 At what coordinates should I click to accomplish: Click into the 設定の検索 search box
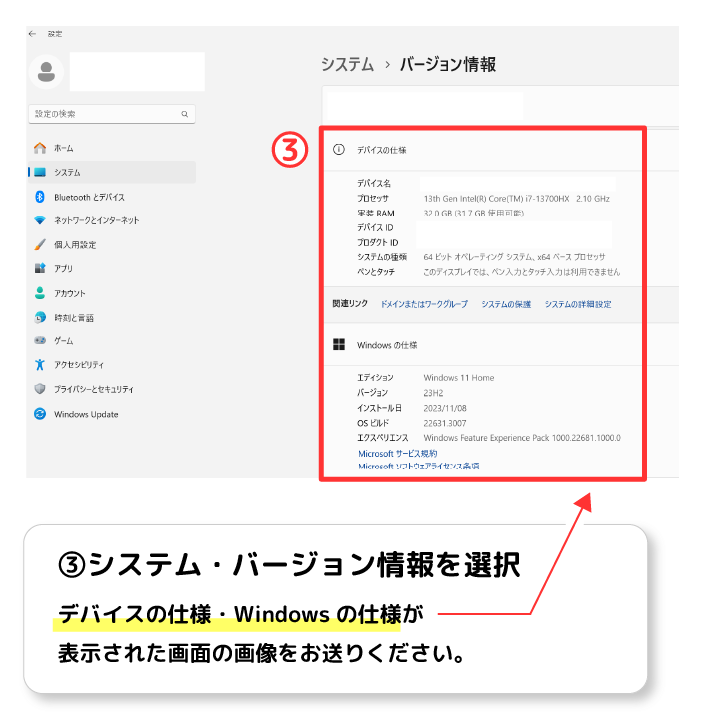coord(105,114)
